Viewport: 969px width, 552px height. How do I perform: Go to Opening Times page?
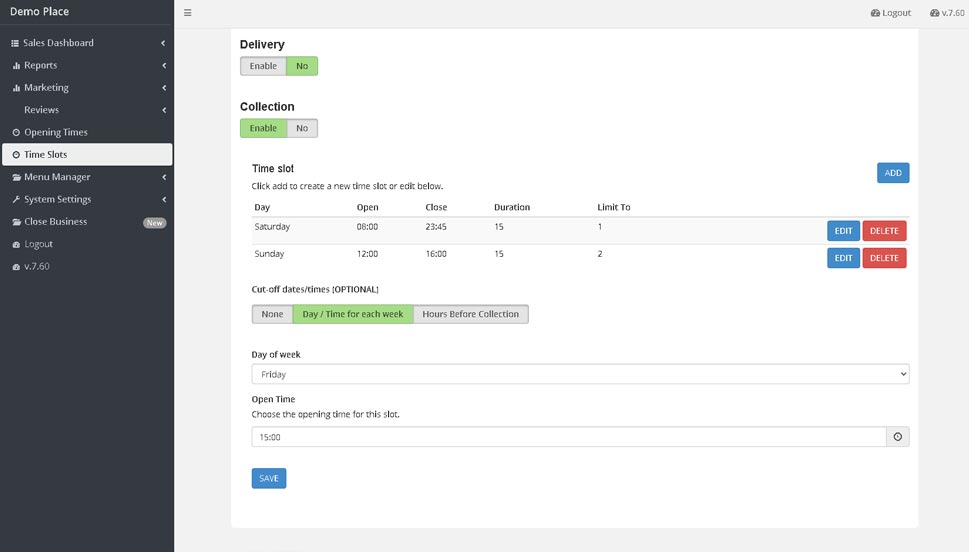tap(87, 132)
